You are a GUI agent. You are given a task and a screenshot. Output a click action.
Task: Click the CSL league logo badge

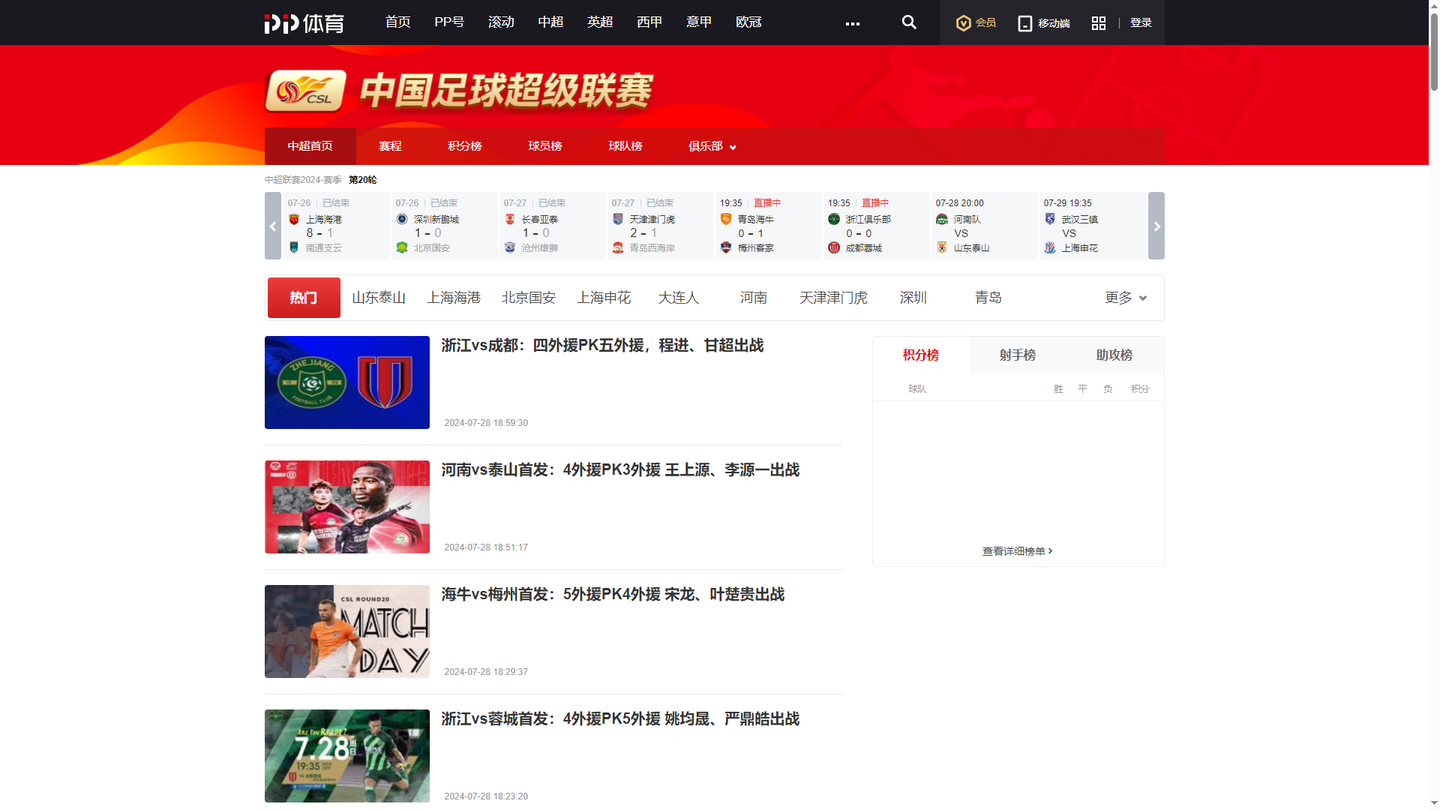306,91
